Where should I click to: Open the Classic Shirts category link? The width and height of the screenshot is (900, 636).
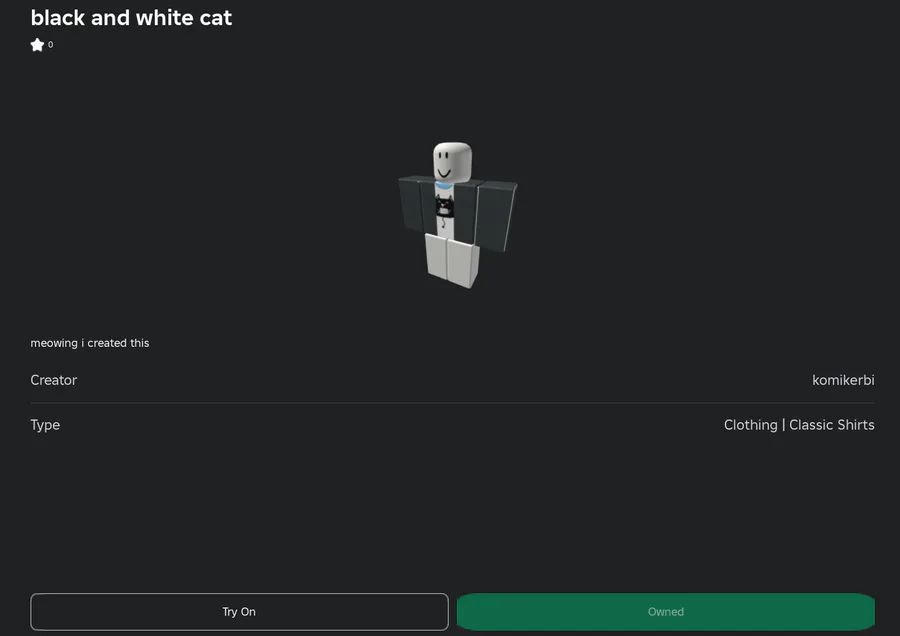tap(832, 425)
